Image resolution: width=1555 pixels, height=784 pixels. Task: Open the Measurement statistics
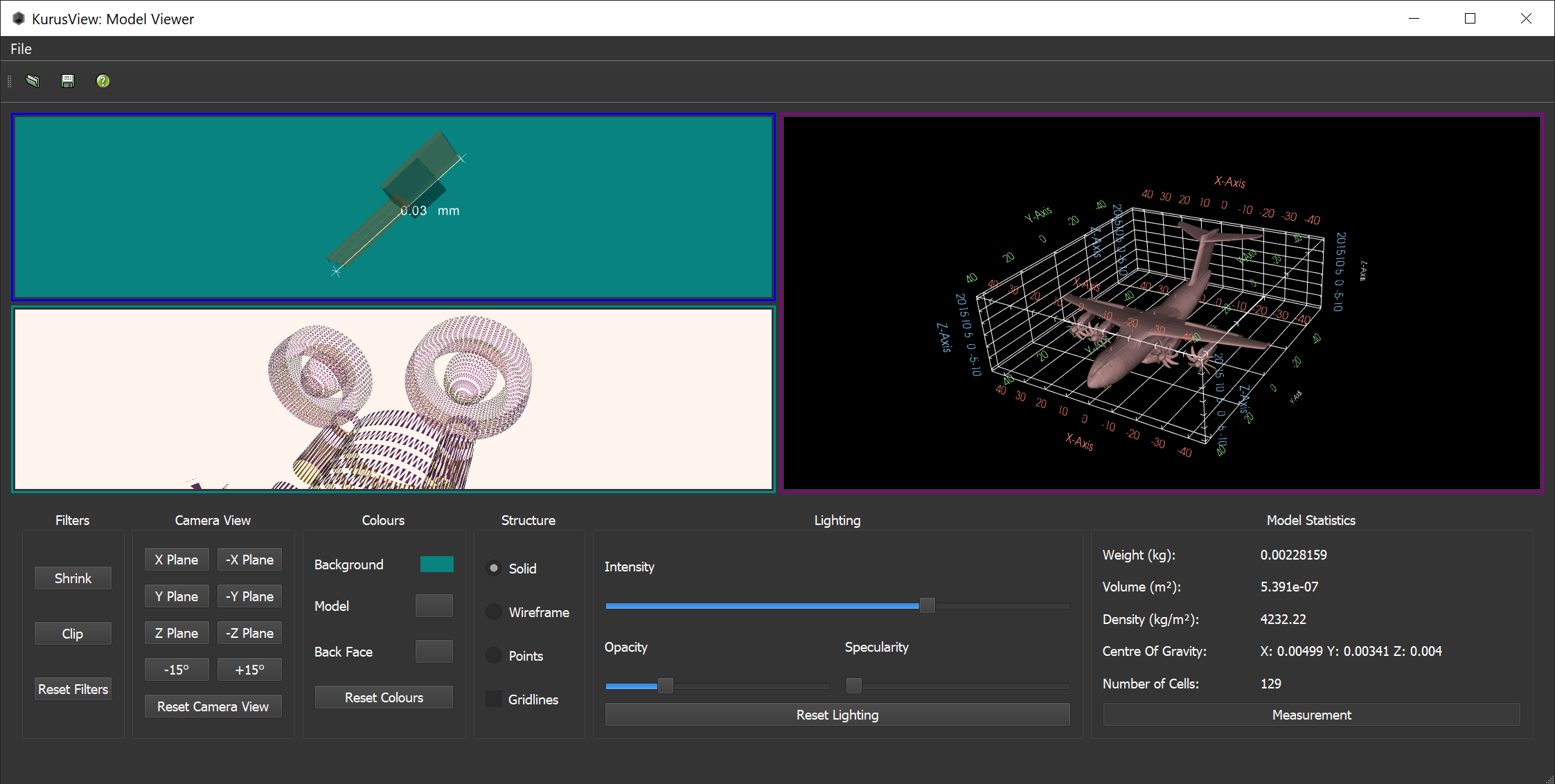1310,714
